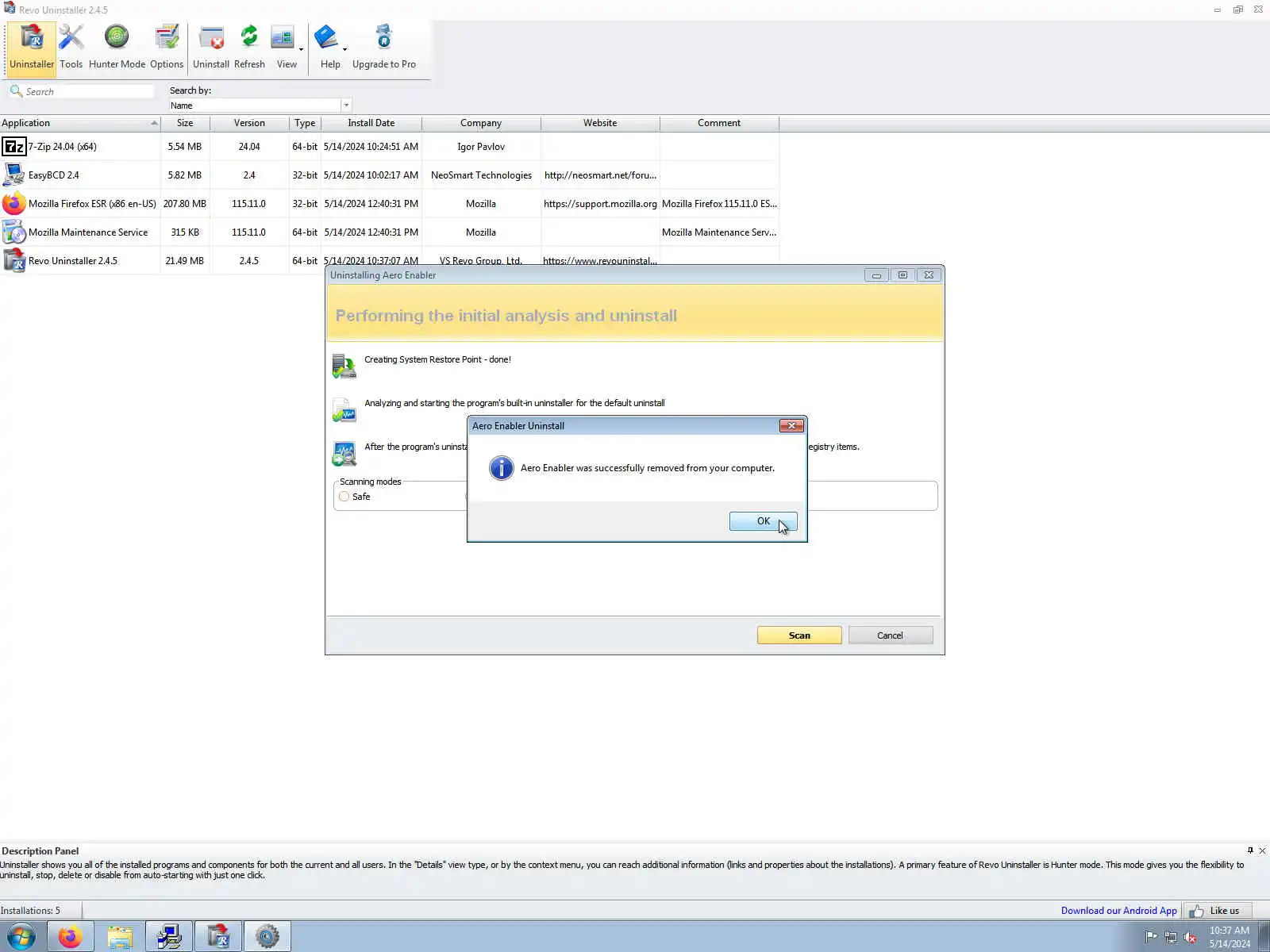Sort by the Size column header
The image size is (1270, 952).
pos(185,123)
